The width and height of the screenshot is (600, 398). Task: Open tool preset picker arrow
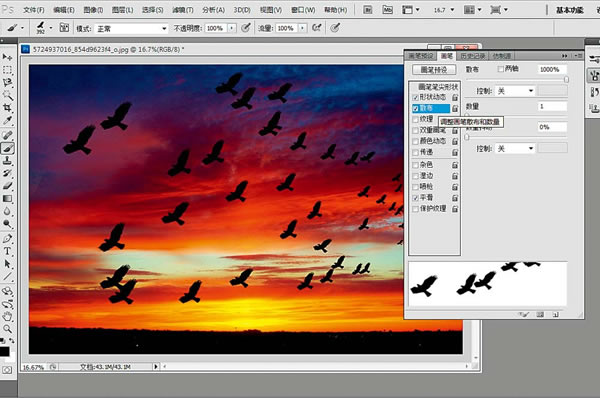coord(22,28)
